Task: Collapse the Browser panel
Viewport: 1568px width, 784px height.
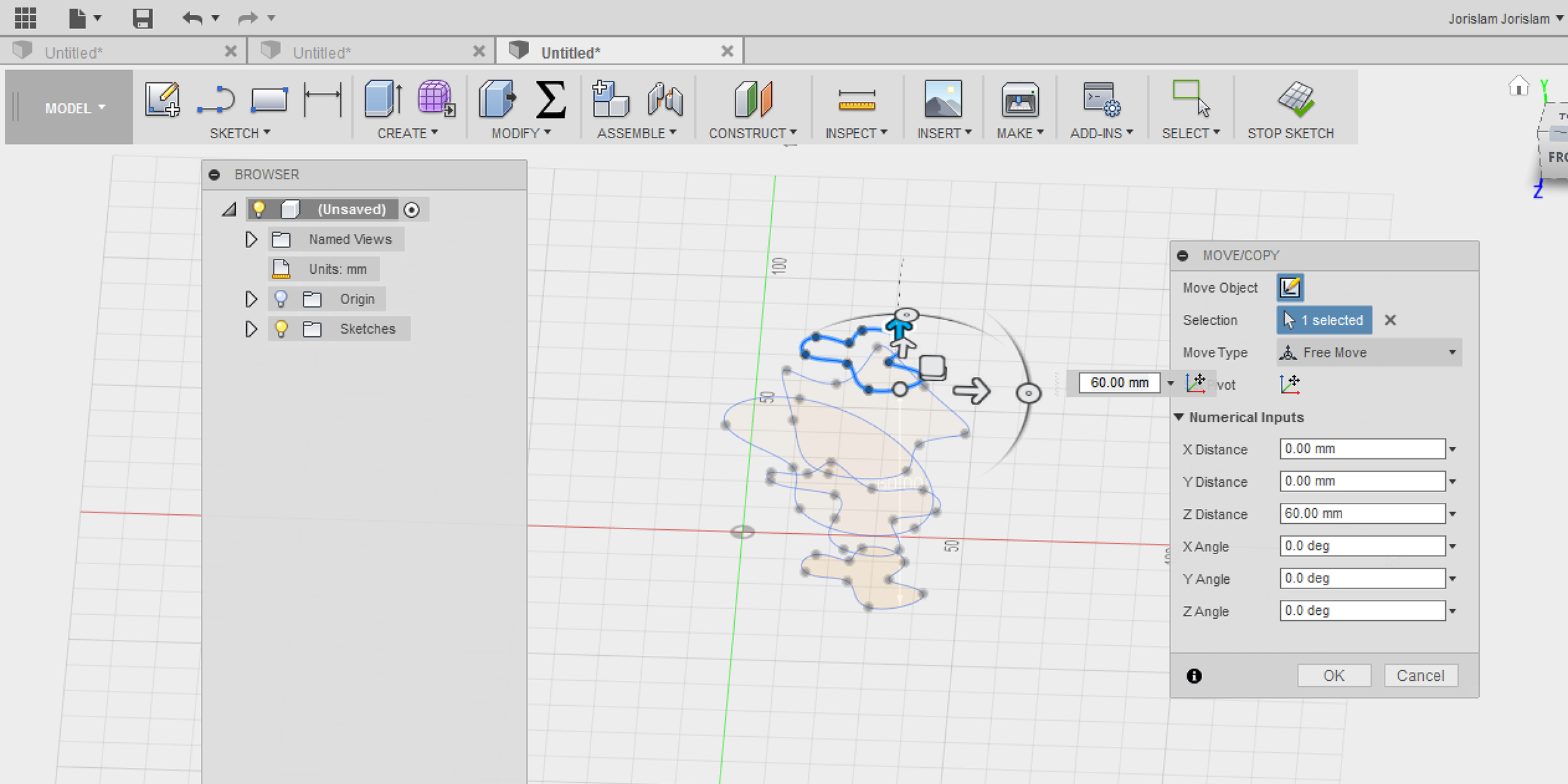Action: coord(215,175)
